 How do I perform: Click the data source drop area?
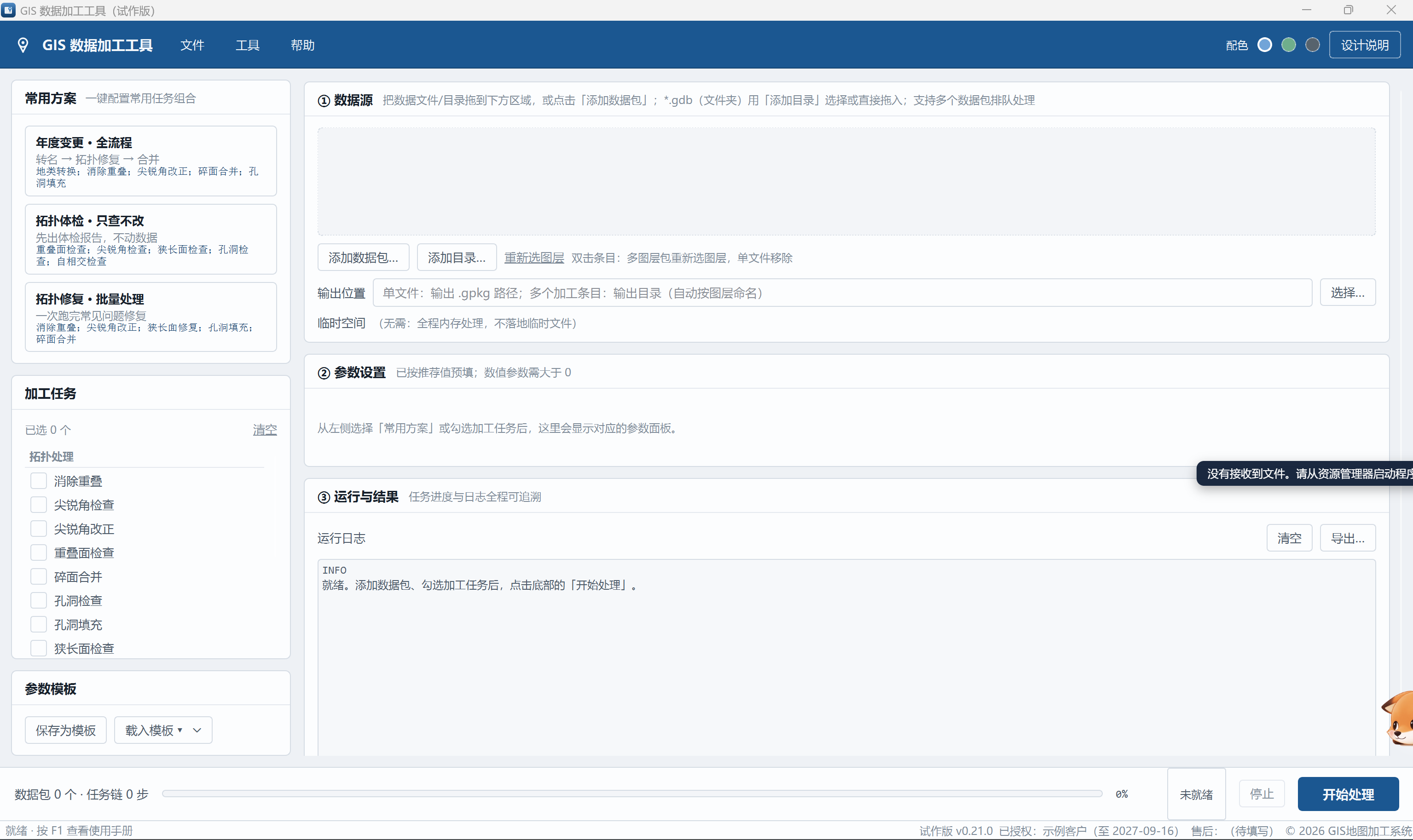[846, 181]
